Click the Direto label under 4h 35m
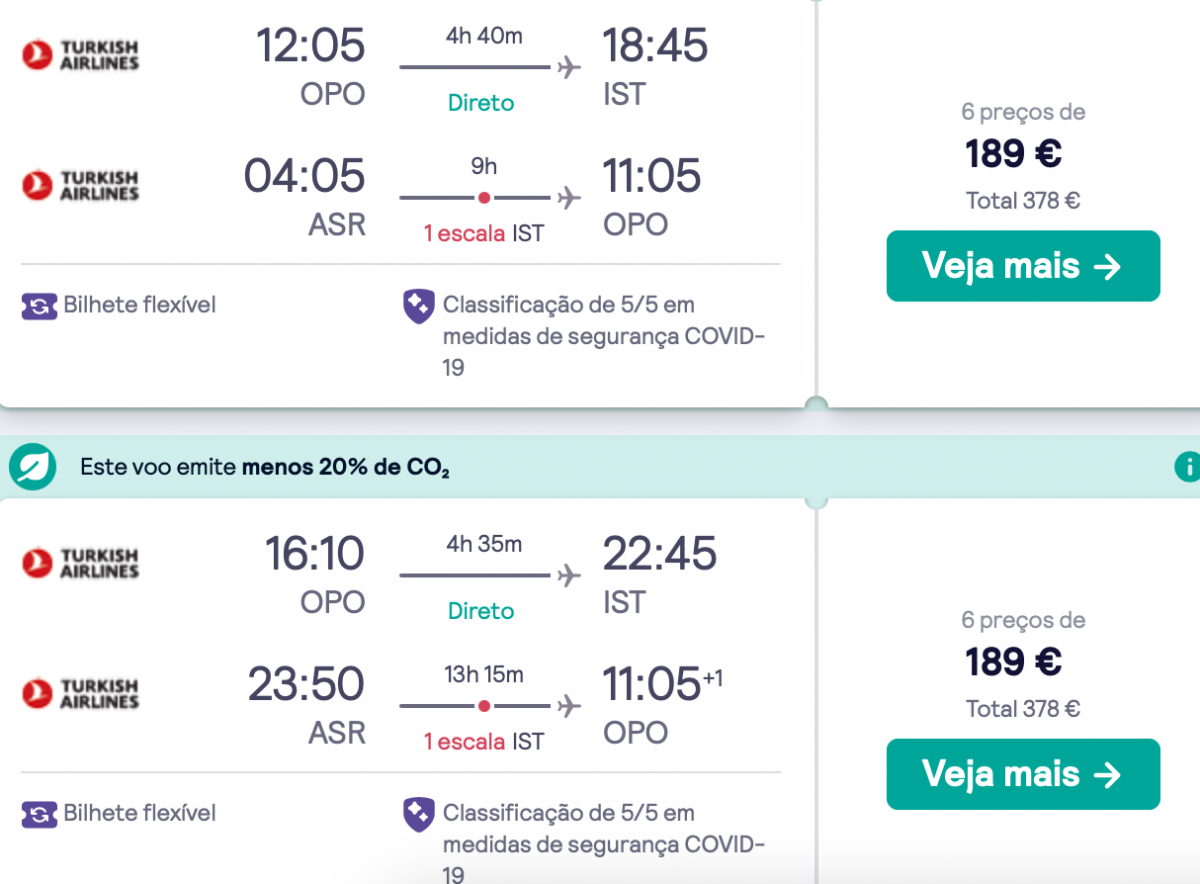 click(481, 611)
